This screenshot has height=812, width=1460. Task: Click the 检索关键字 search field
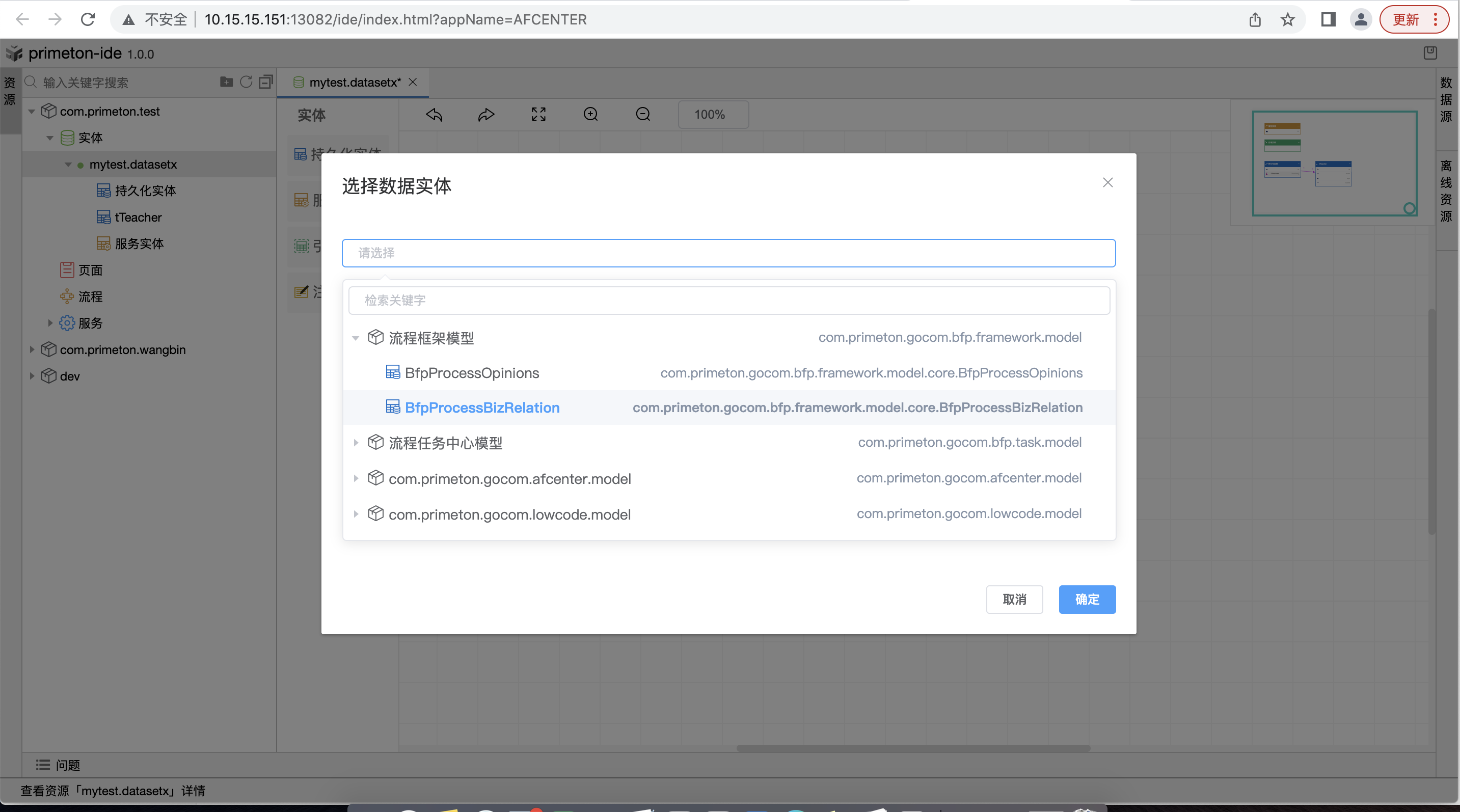(729, 301)
